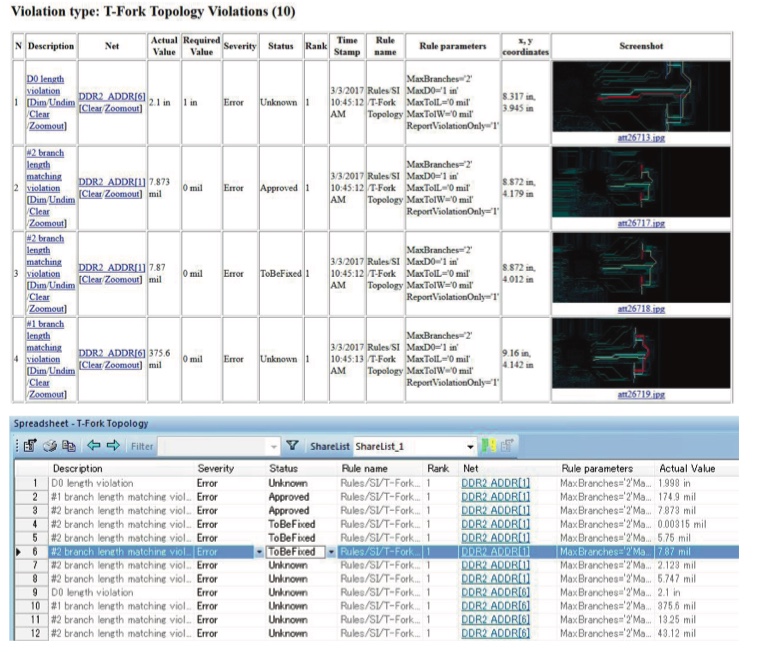Click the 375.6 mil cell in report row 4

coord(164,359)
